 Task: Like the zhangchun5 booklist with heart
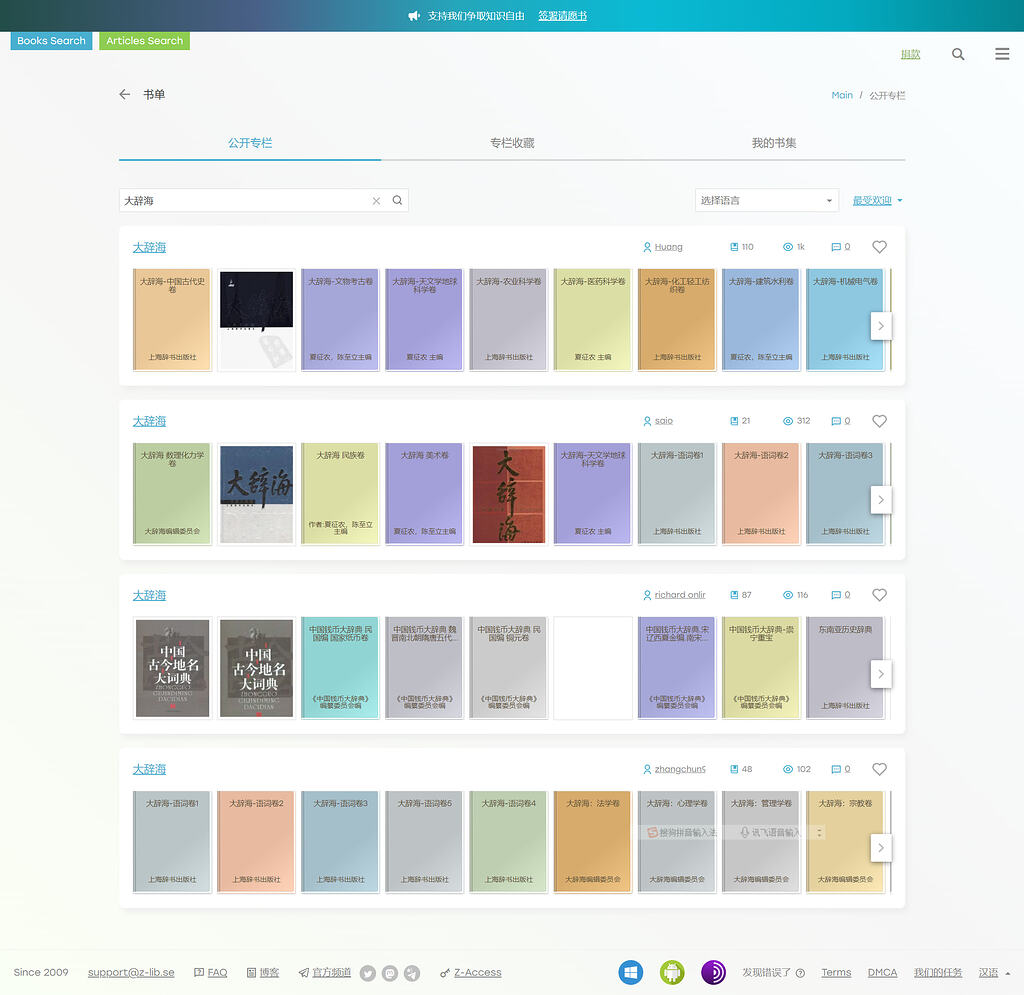[x=879, y=769]
